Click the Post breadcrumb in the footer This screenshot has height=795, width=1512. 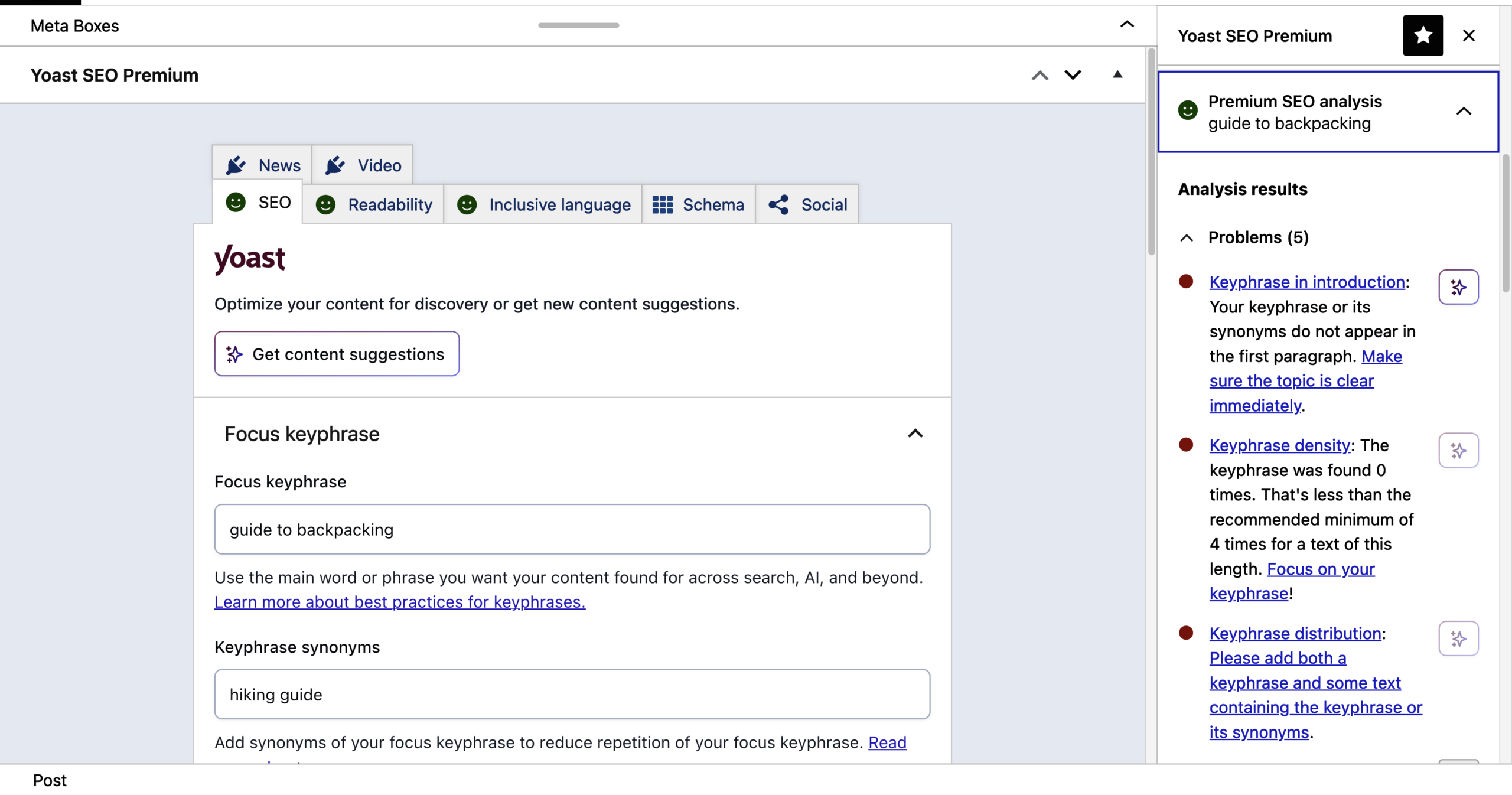(x=50, y=780)
